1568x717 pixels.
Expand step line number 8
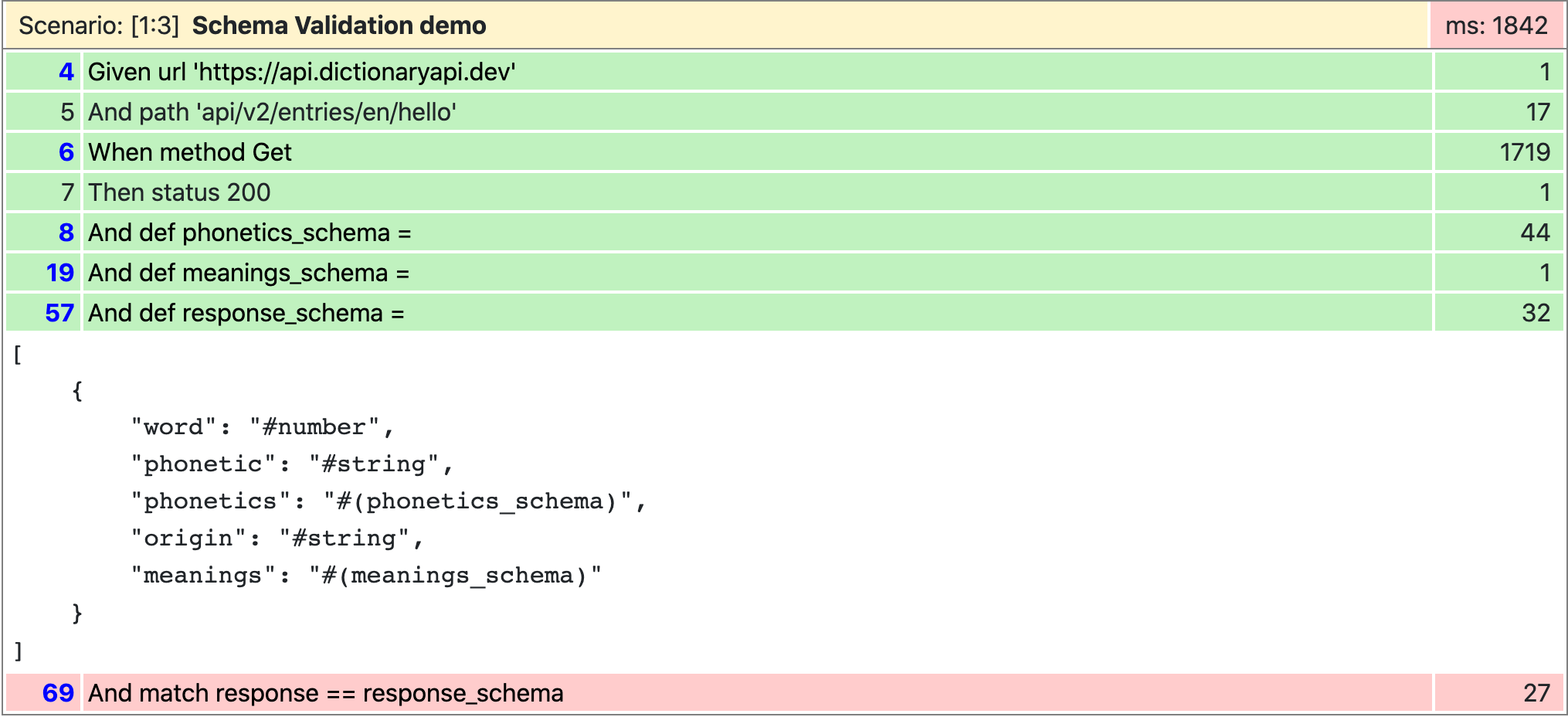click(66, 233)
